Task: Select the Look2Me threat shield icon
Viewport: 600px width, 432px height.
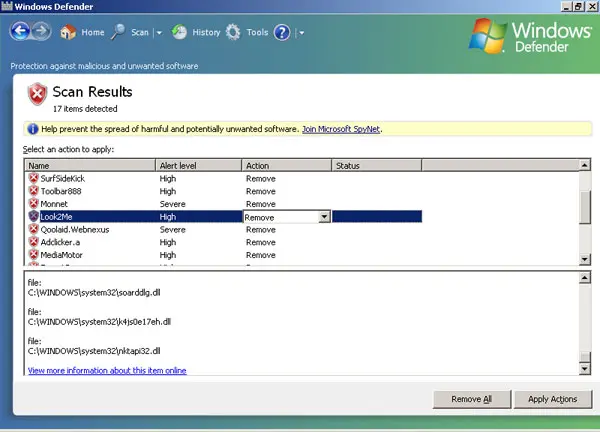Action: coord(34,216)
